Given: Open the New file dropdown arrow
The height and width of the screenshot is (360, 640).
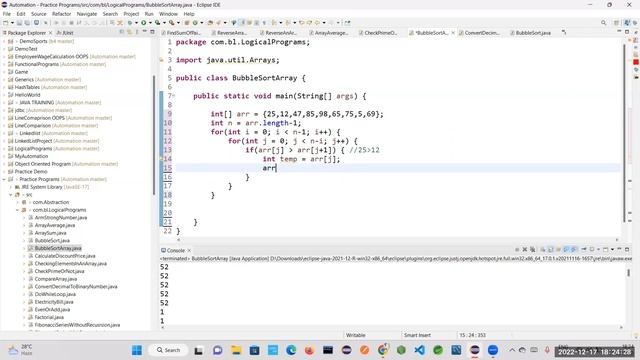Looking at the screenshot, I should [12, 23].
